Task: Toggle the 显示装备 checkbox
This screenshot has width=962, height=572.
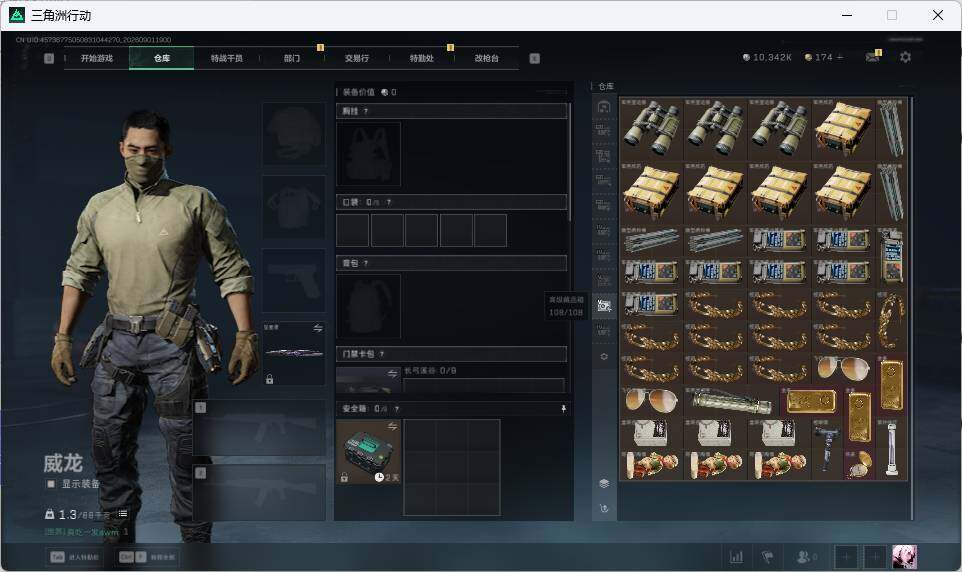Action: coord(51,484)
